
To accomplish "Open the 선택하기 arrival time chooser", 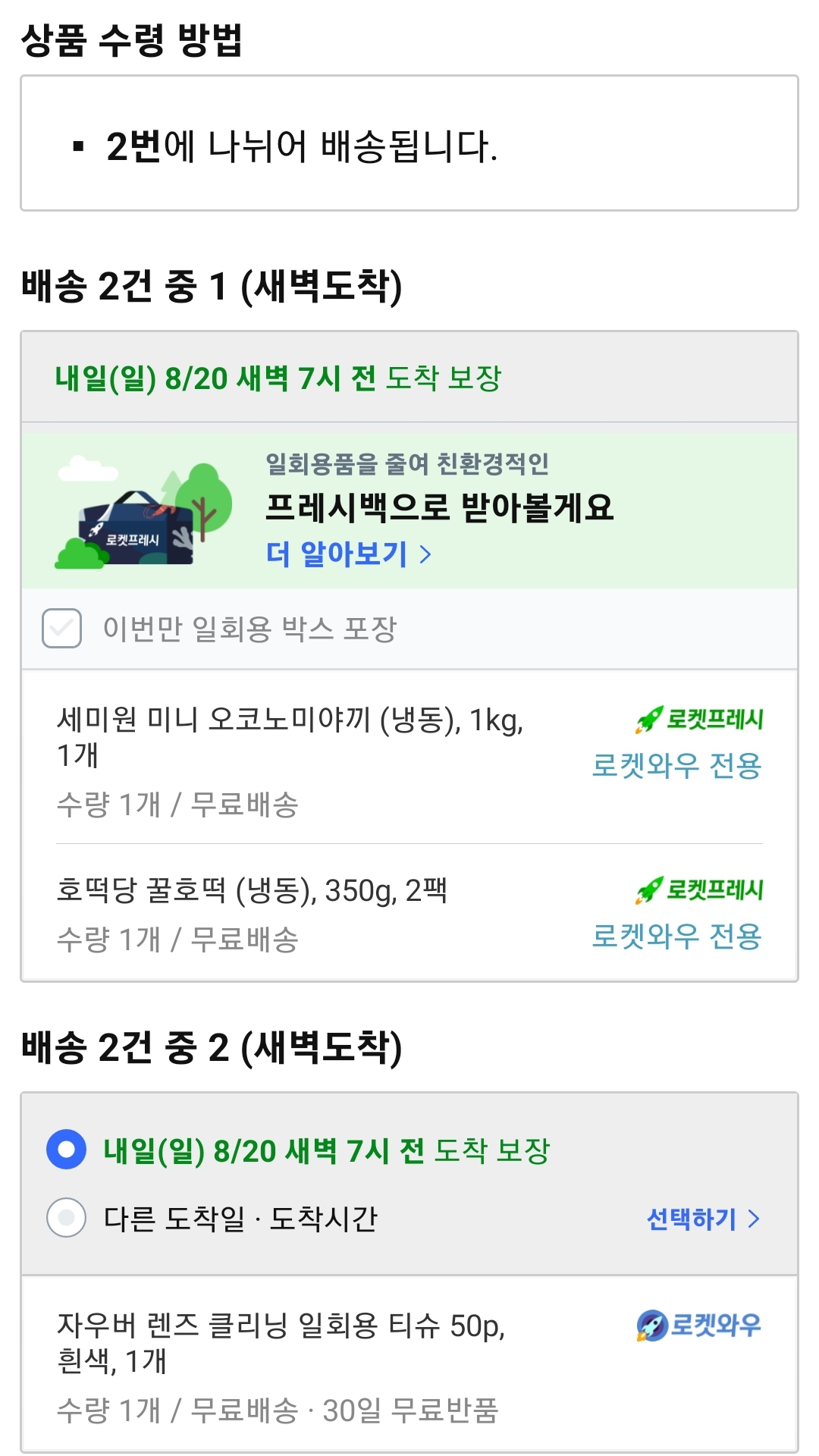I will tap(692, 1219).
